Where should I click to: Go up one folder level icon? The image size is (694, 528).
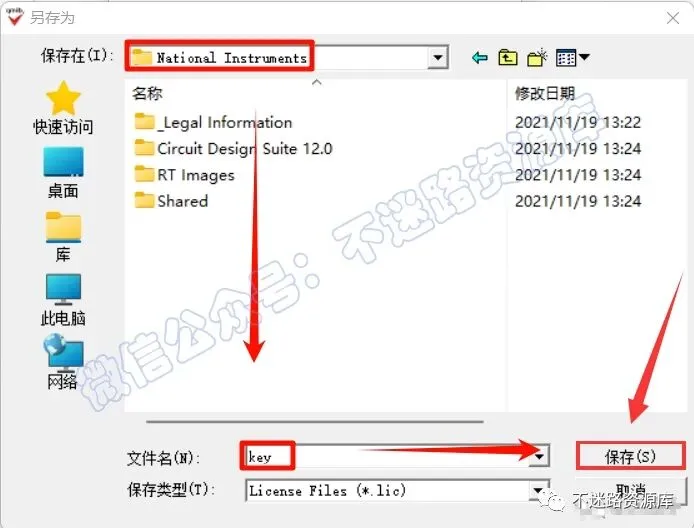pyautogui.click(x=508, y=58)
